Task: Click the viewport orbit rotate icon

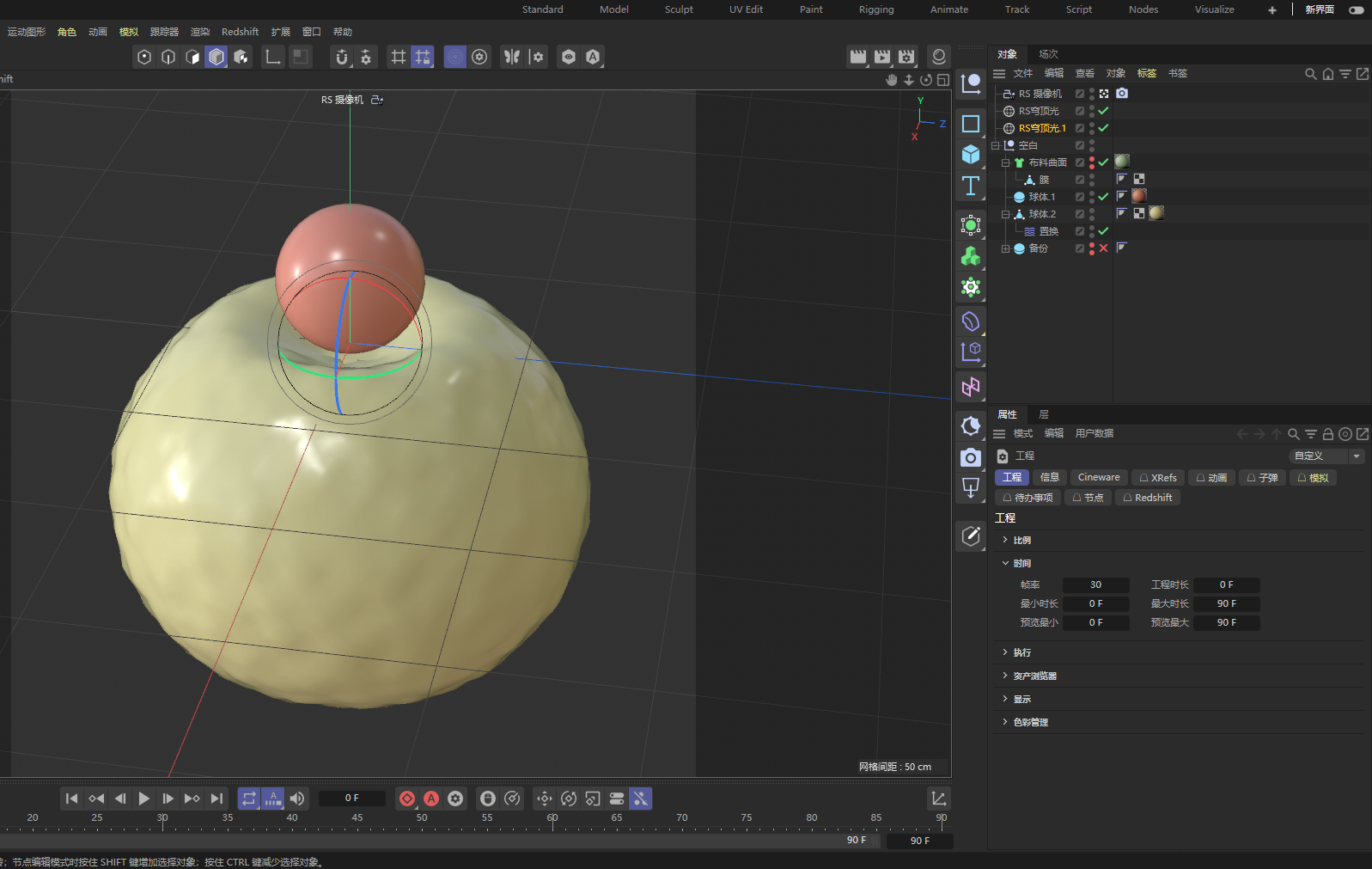Action: tap(926, 80)
